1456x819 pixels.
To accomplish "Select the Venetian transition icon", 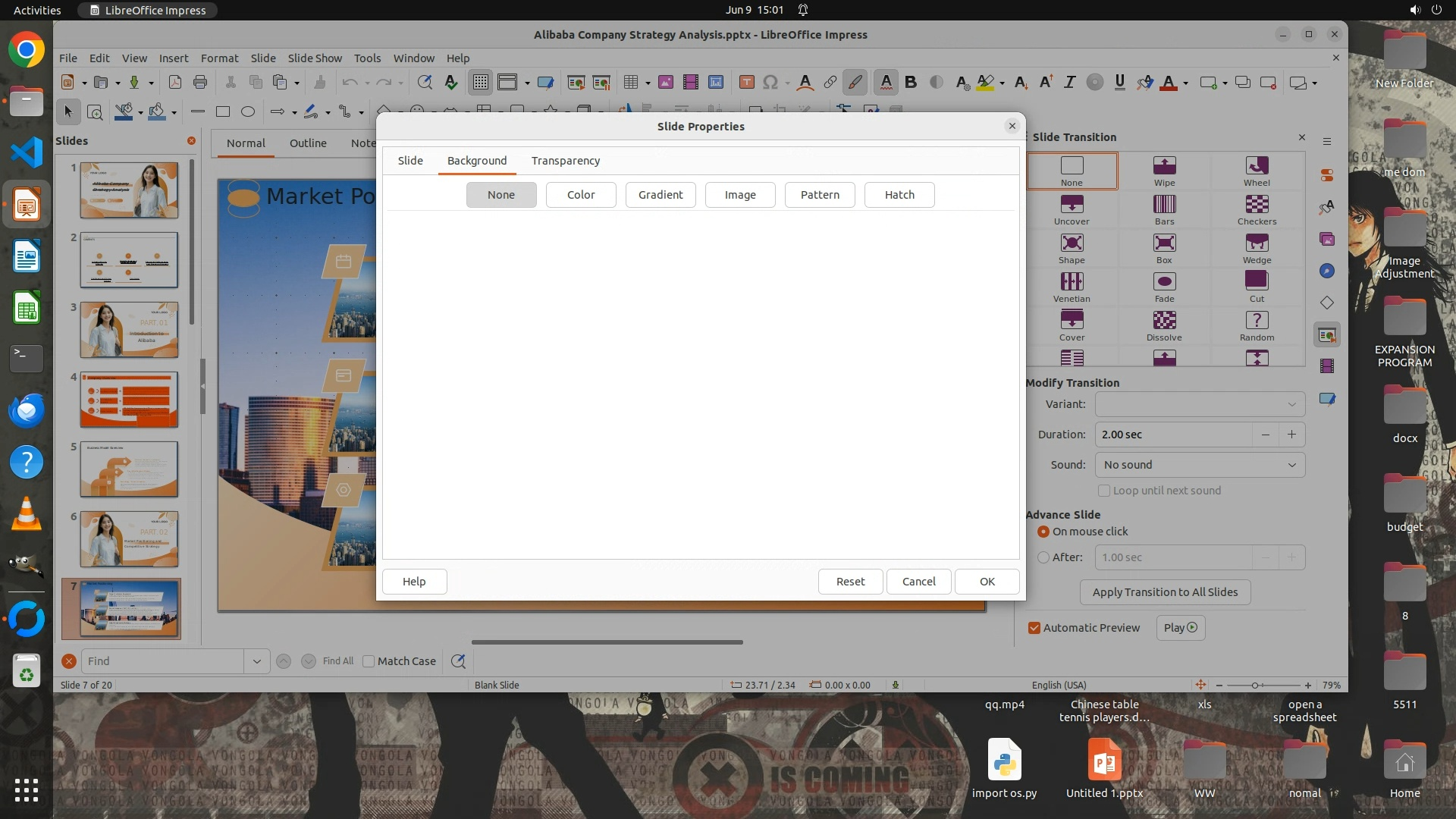I will coord(1072,282).
